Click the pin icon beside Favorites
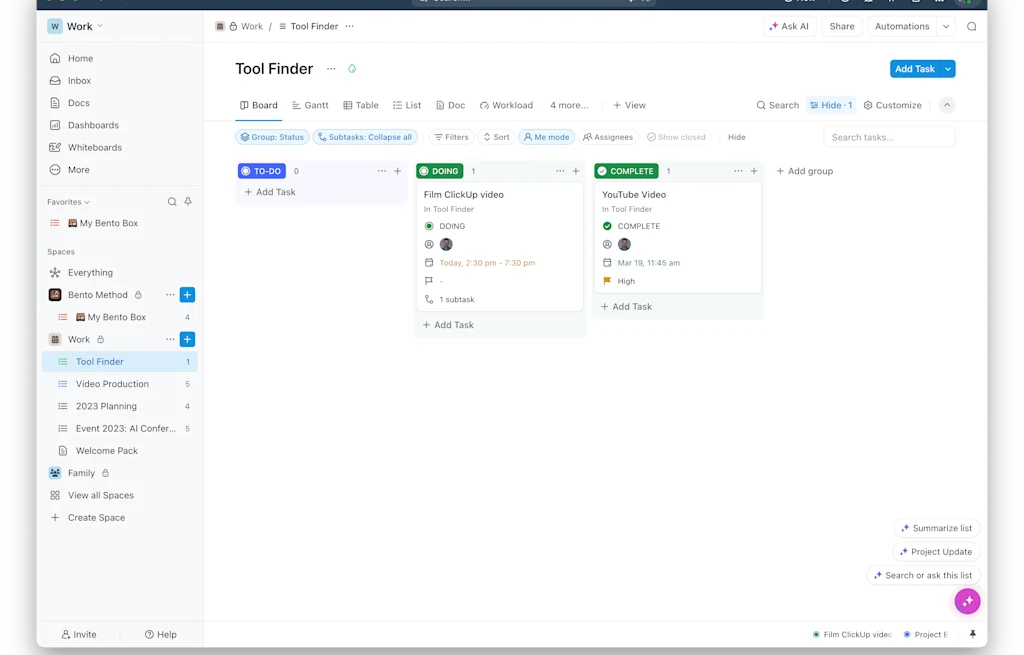 188,202
